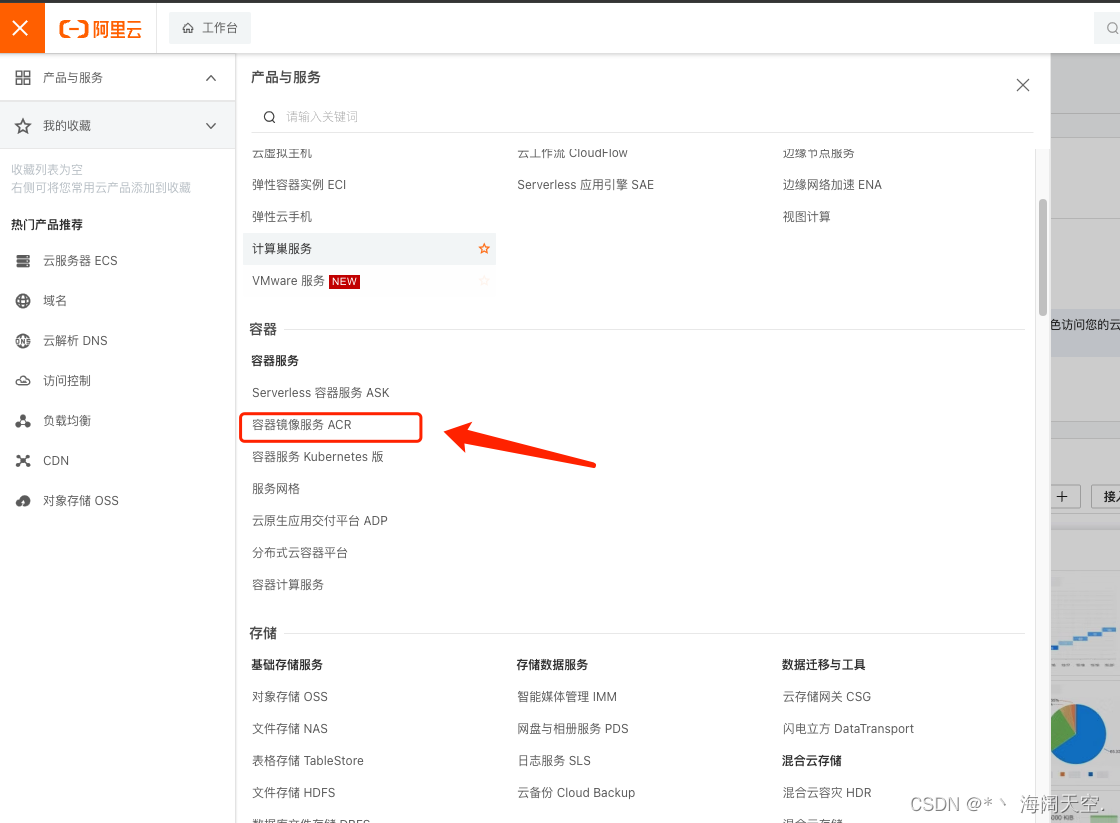The height and width of the screenshot is (823, 1120).
Task: Open 日志服务 SLS
Action: pyautogui.click(x=554, y=761)
